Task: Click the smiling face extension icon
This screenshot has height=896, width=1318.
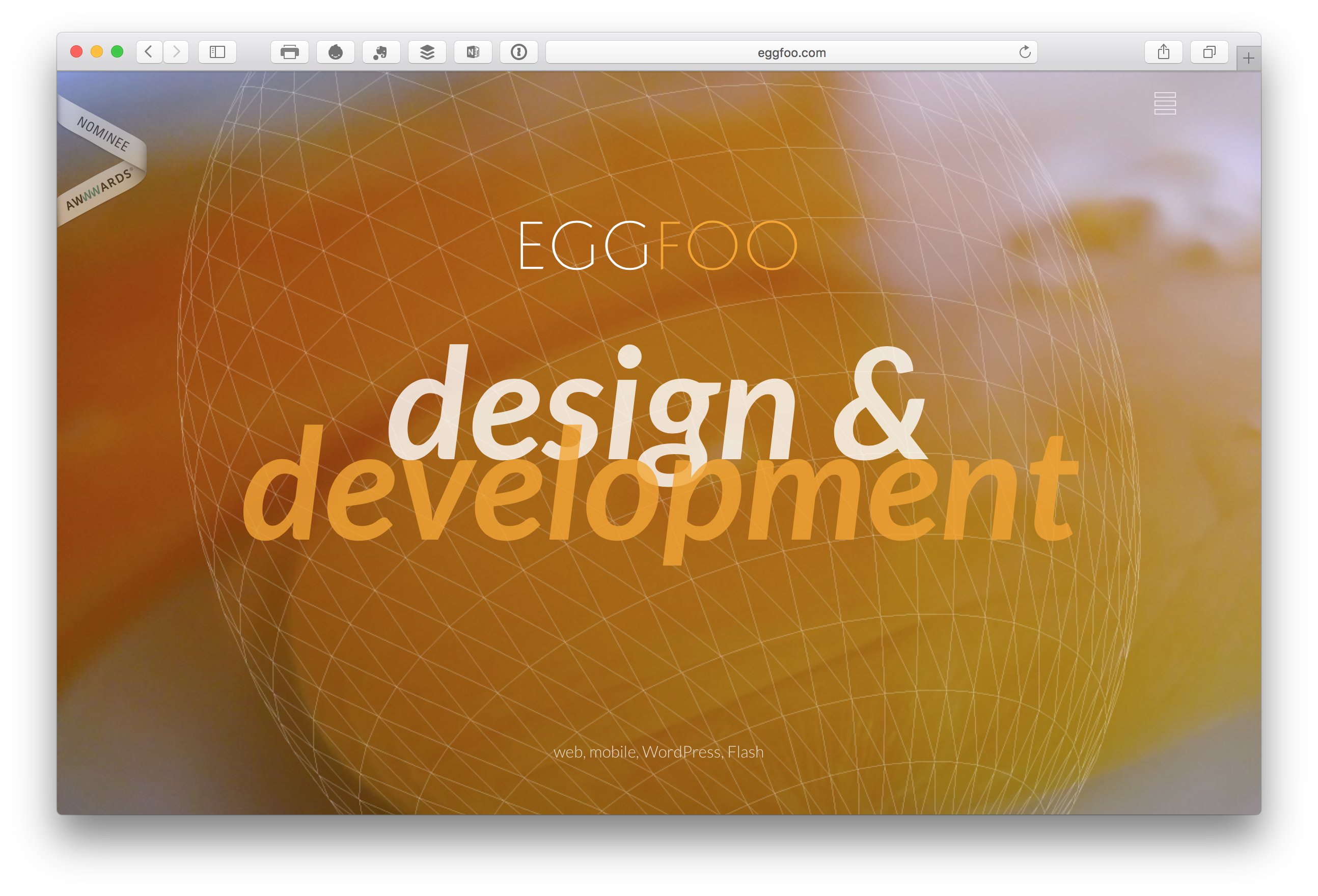Action: (x=335, y=52)
